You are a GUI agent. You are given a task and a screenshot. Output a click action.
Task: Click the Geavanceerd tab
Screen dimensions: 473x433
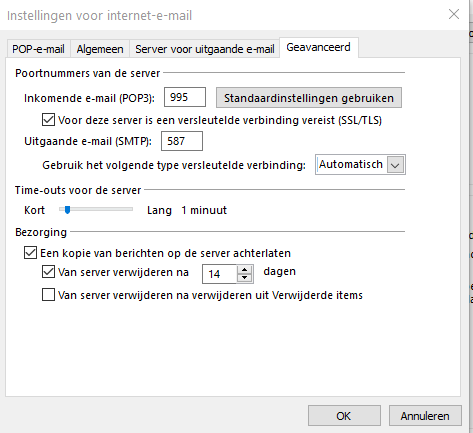(319, 47)
